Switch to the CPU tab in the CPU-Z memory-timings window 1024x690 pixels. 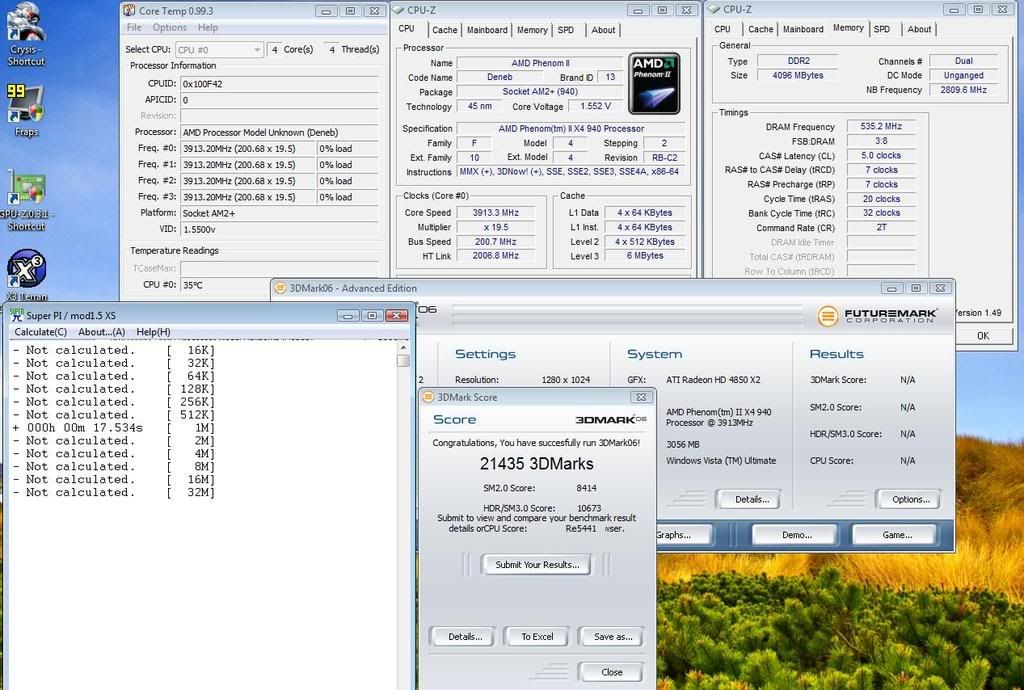722,29
